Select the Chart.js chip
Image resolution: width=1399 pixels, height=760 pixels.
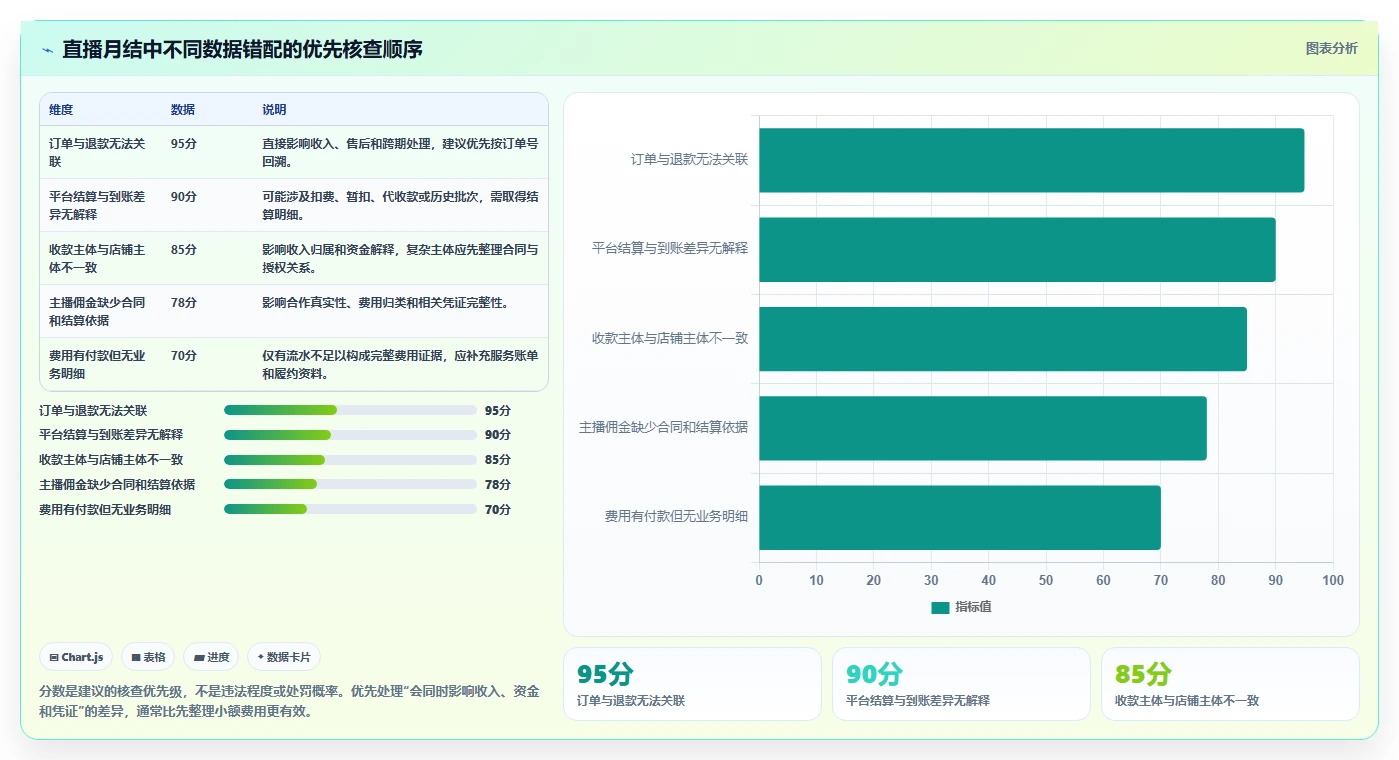(x=76, y=657)
